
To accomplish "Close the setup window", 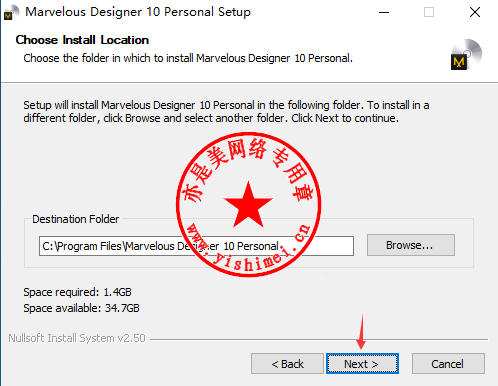I will click(x=475, y=13).
